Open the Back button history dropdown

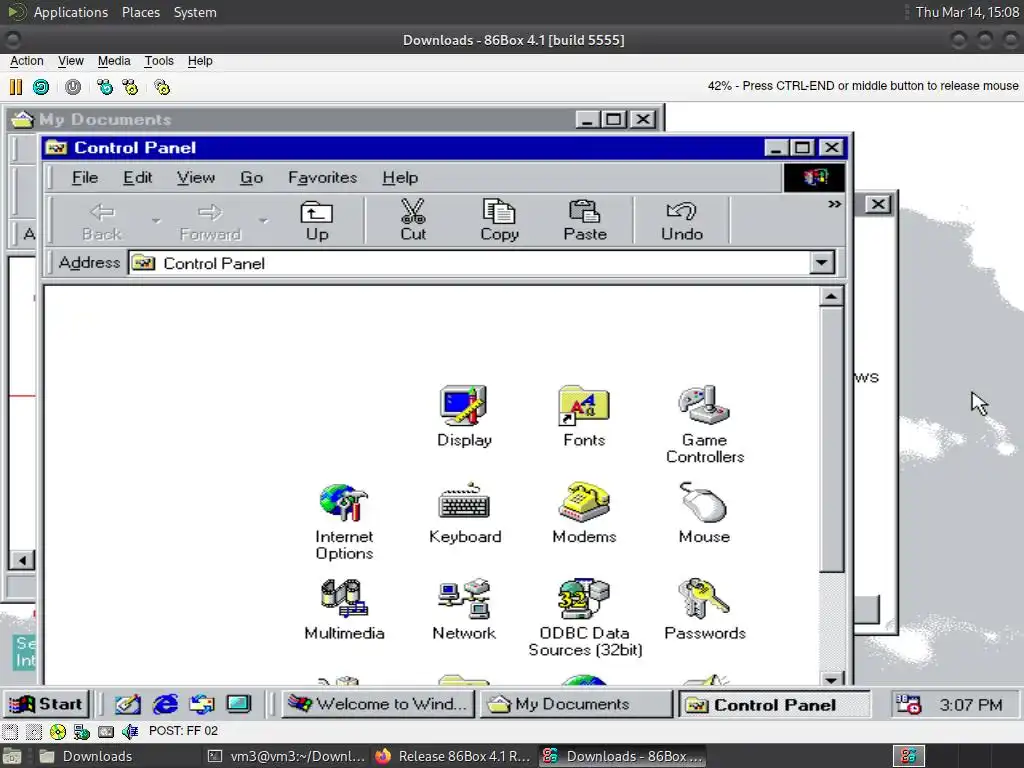[155, 220]
